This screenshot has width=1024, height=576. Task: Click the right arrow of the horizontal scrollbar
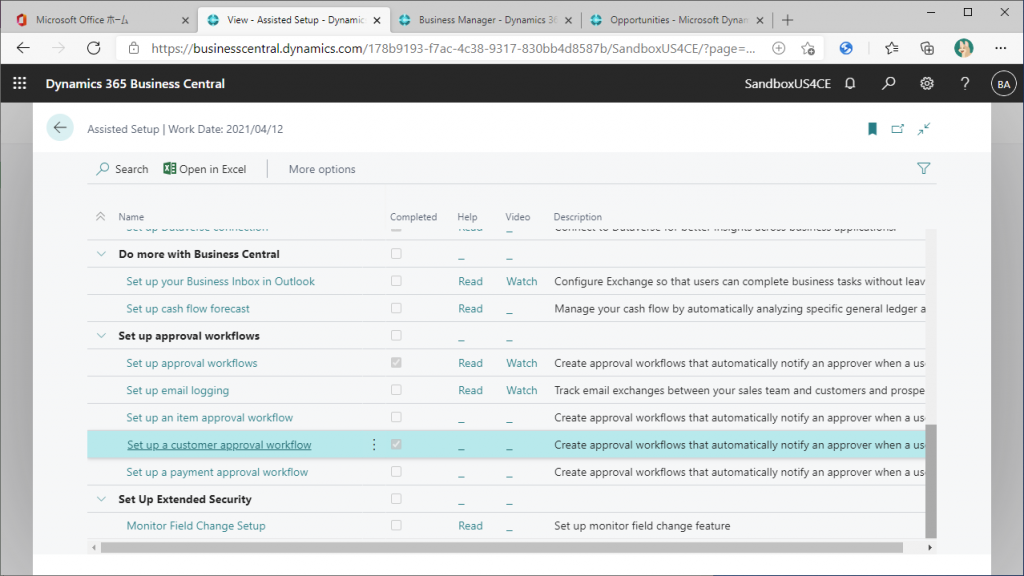pyautogui.click(x=930, y=547)
